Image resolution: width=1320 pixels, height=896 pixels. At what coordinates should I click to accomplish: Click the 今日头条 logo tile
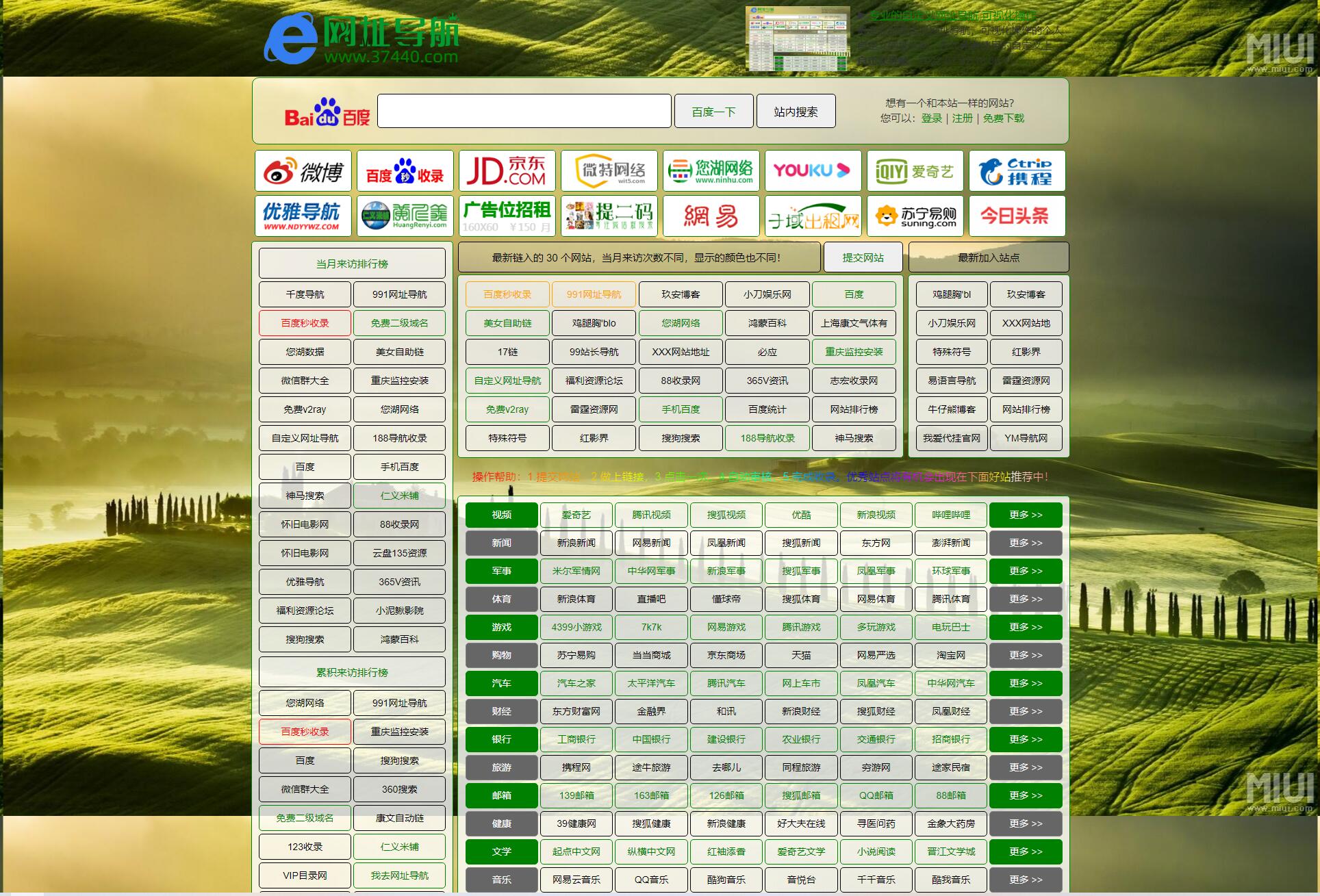click(1017, 216)
